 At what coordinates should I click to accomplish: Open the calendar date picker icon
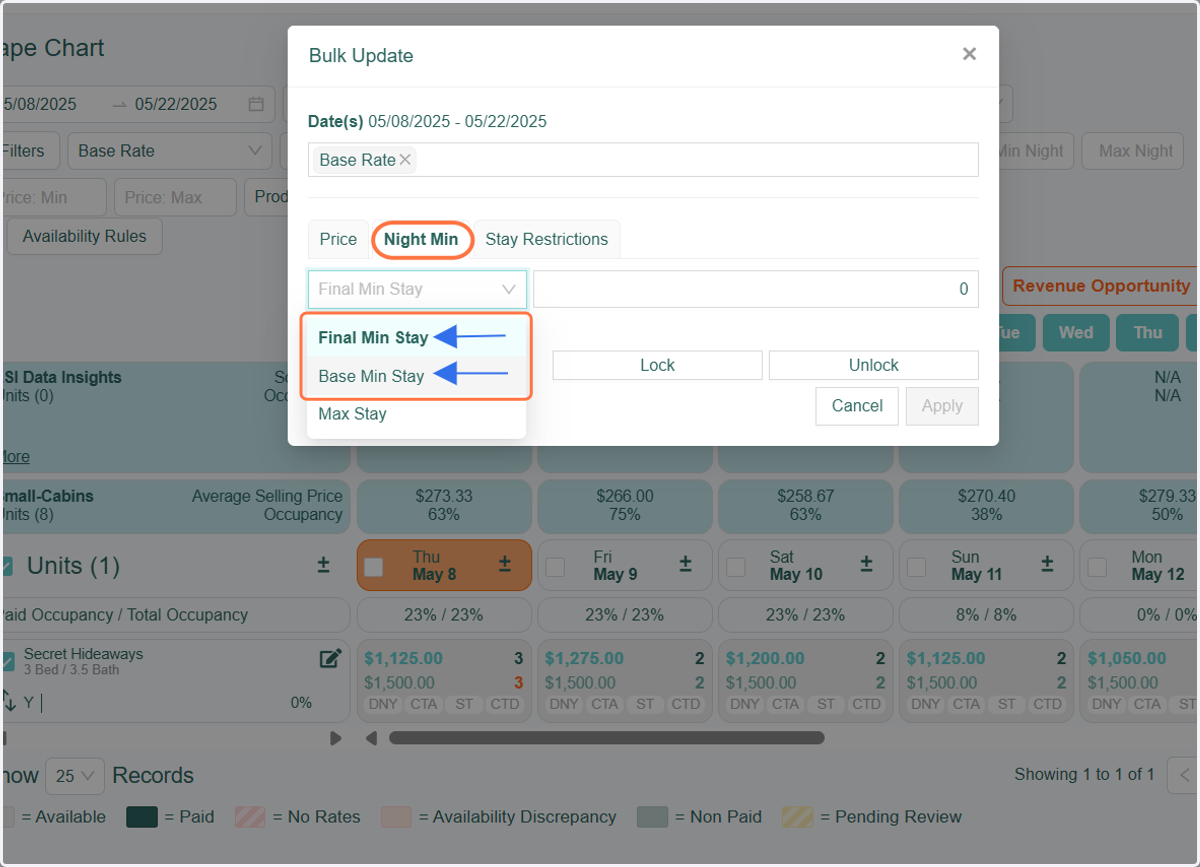pos(256,104)
